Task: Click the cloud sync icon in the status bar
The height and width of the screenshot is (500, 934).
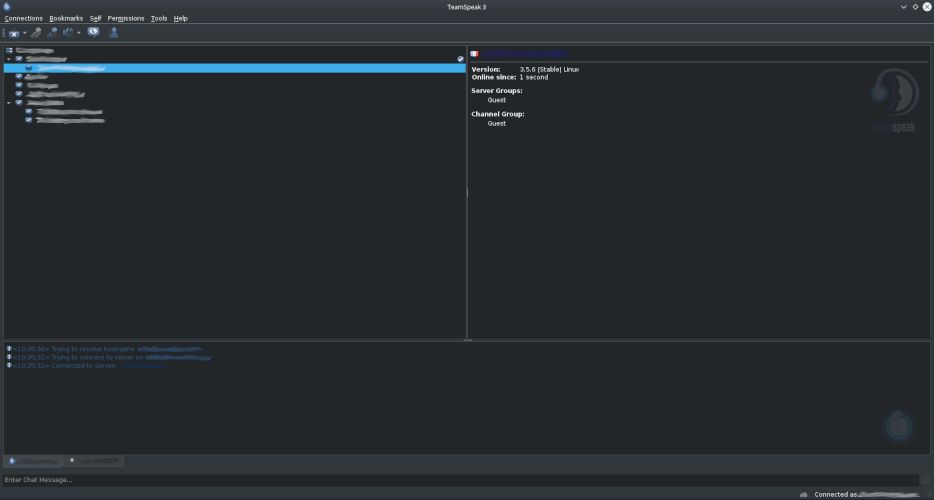Action: click(x=804, y=495)
